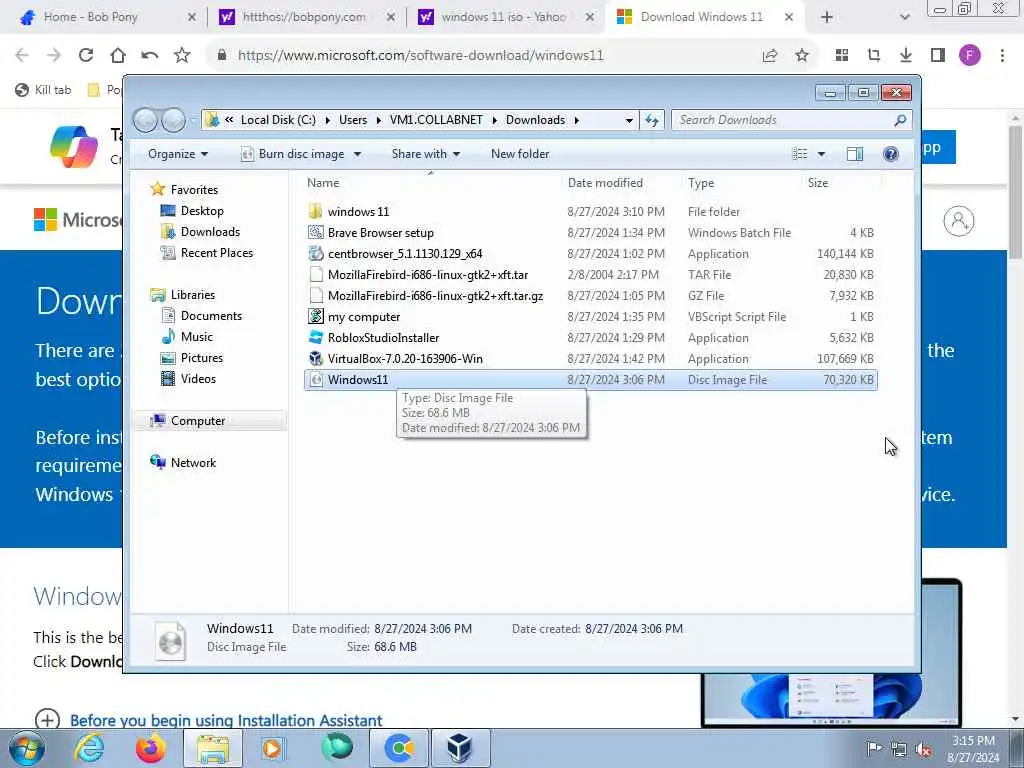Open Recent Places in navigation pane

[x=216, y=253]
